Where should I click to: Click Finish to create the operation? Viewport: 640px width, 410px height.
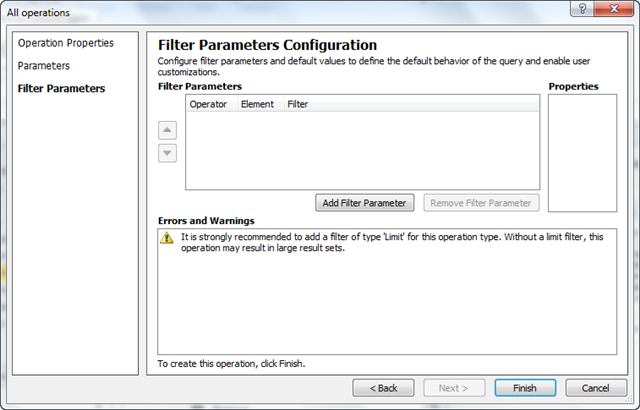point(524,388)
